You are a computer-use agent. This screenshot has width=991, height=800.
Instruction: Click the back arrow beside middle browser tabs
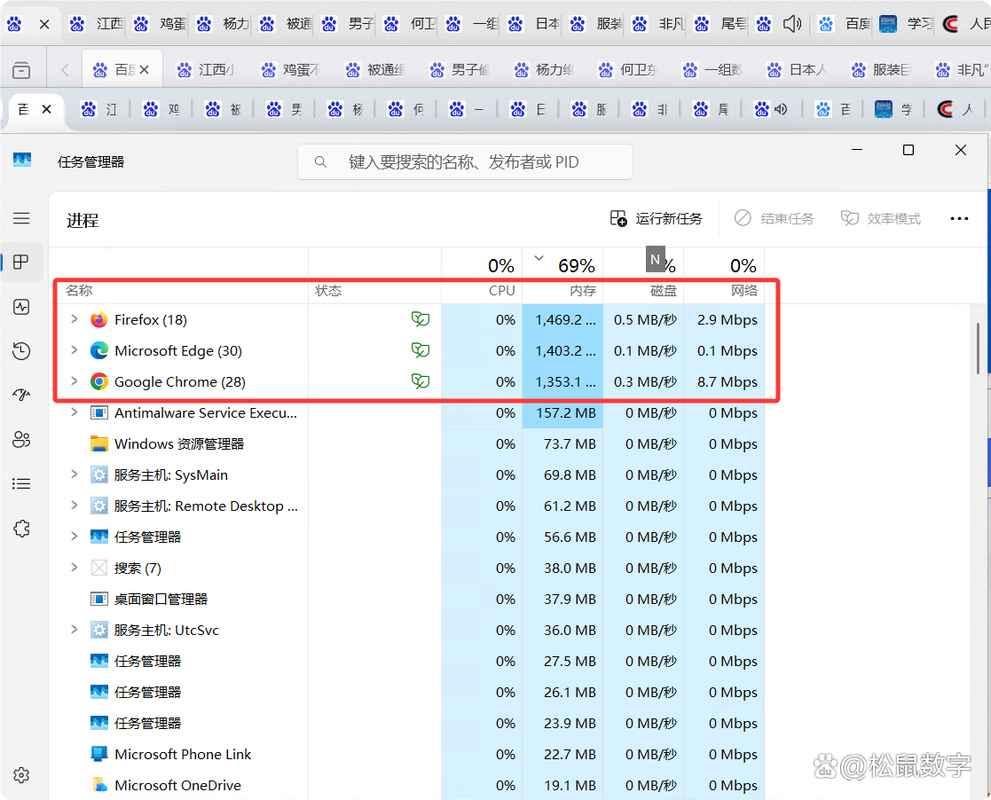click(x=65, y=70)
